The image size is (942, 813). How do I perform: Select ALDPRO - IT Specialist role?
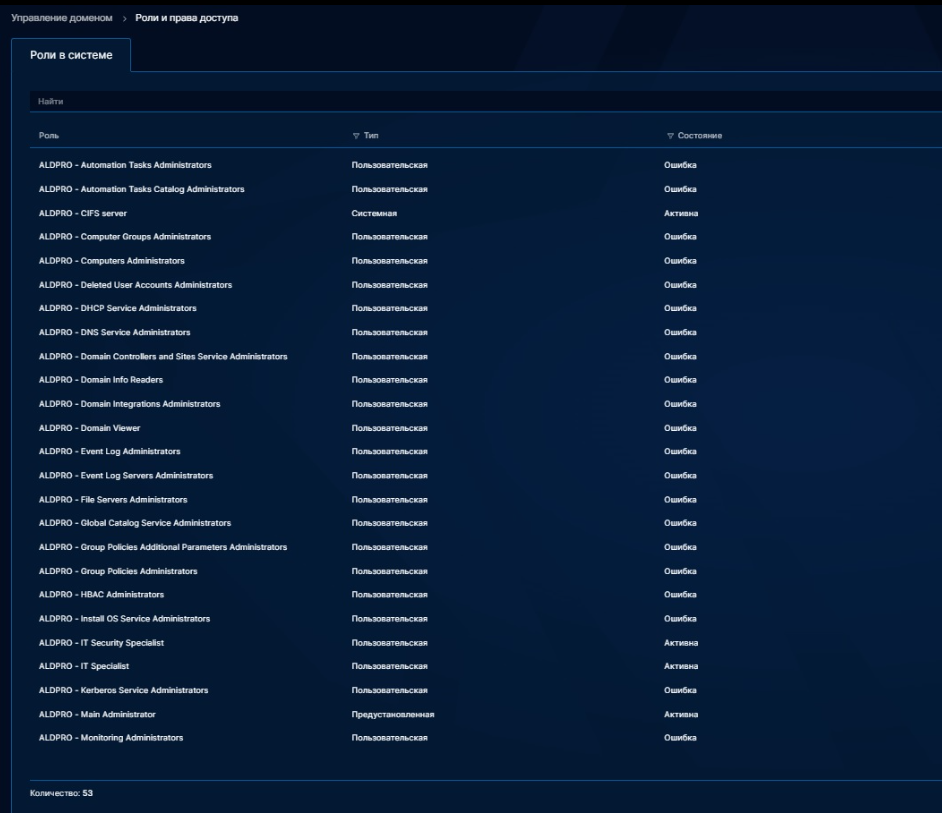click(84, 666)
